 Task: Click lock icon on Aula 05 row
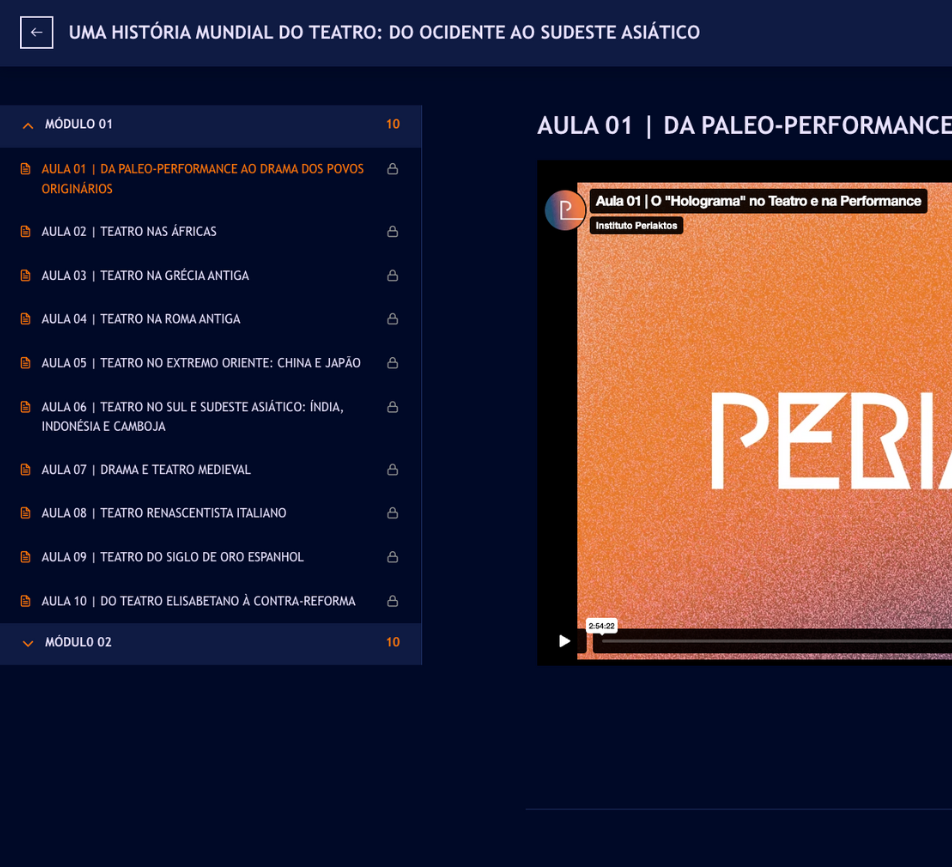click(x=393, y=363)
